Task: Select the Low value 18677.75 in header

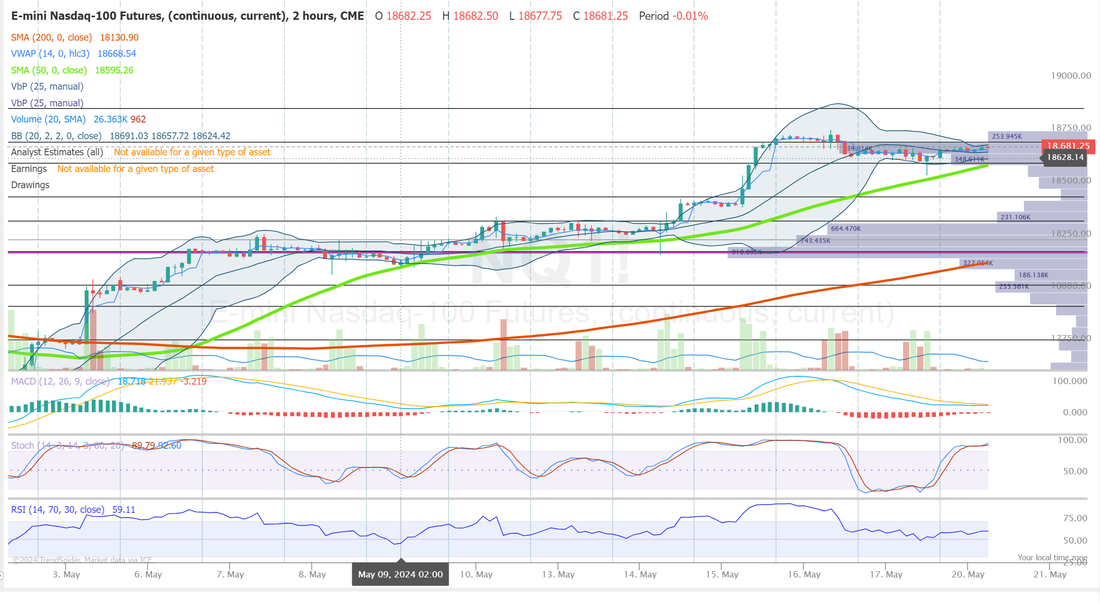Action: pos(539,15)
